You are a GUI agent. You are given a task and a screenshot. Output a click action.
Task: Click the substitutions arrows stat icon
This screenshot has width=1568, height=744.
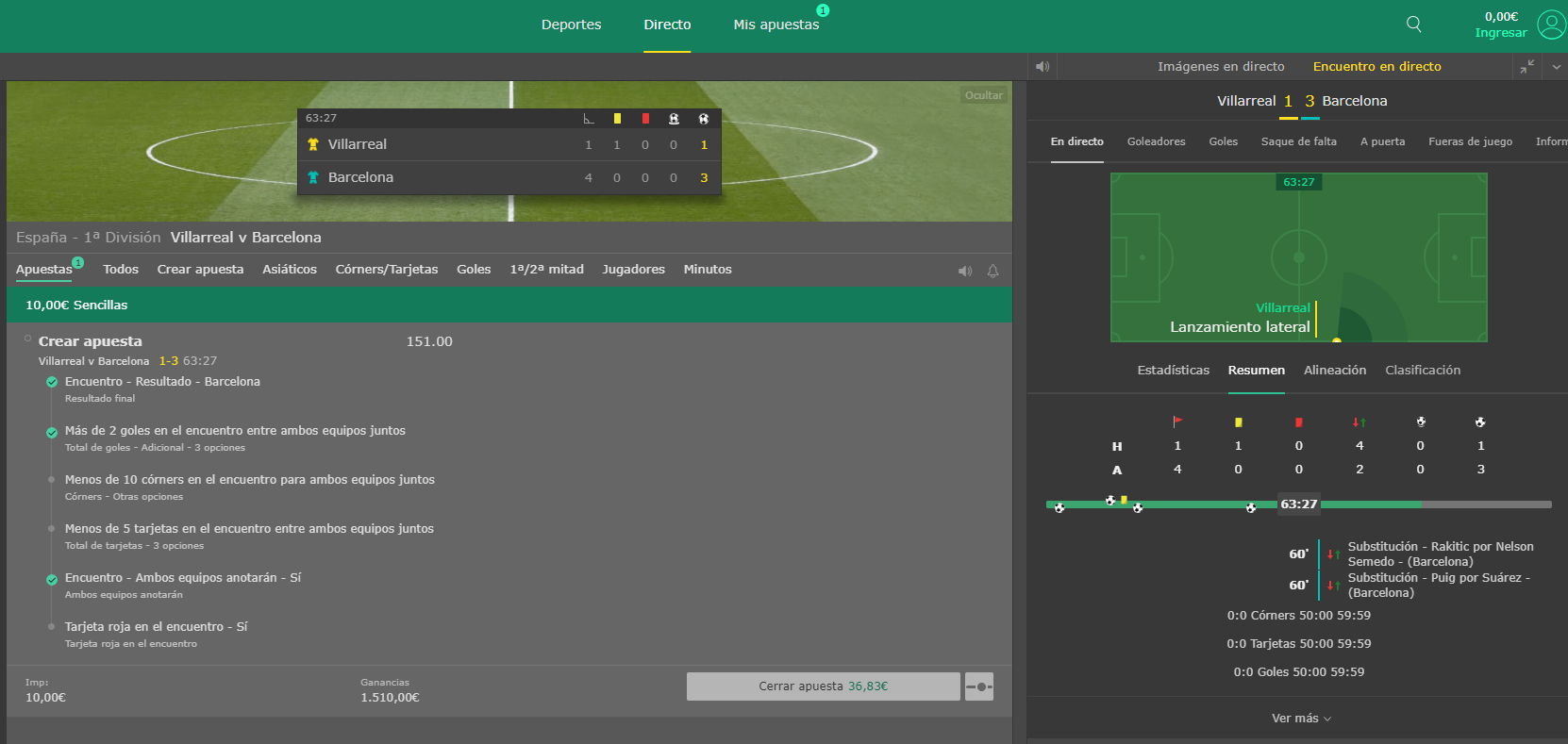tap(1359, 422)
